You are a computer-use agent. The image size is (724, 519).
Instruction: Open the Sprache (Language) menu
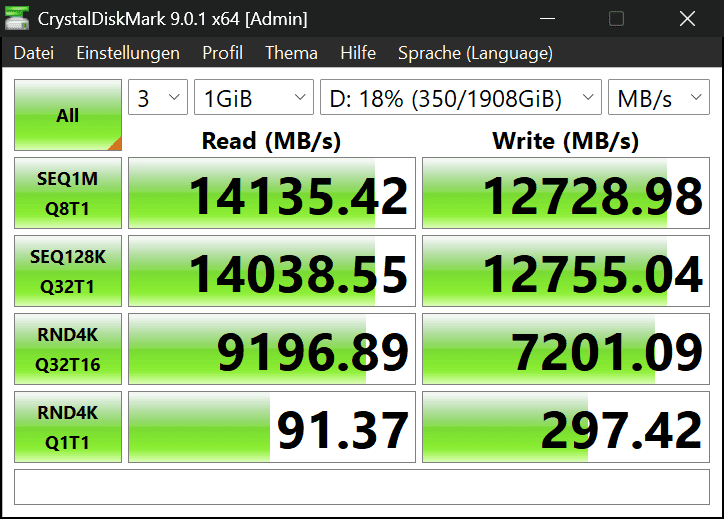[475, 53]
